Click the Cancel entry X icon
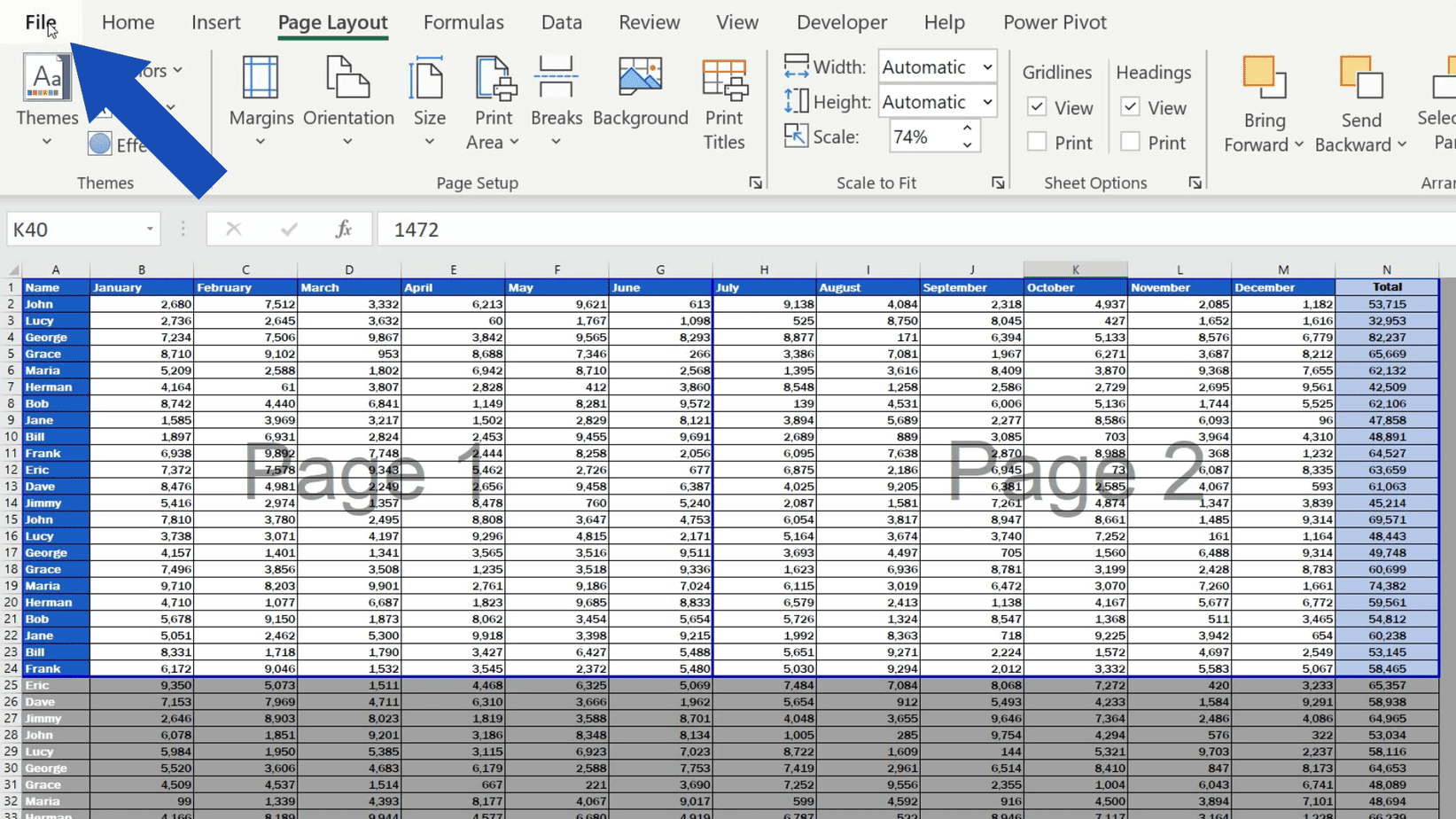The height and width of the screenshot is (819, 1456). (233, 230)
